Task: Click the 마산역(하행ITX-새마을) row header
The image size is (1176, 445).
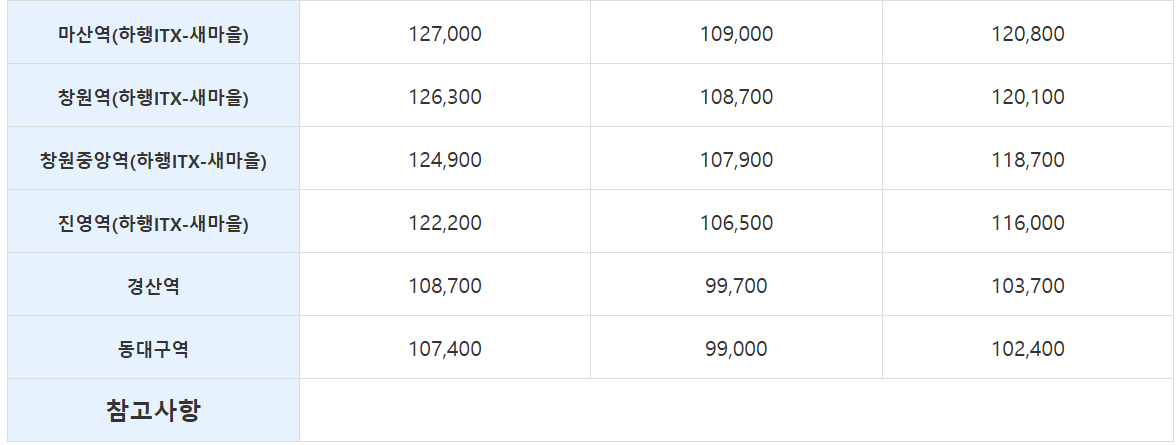Action: (153, 34)
